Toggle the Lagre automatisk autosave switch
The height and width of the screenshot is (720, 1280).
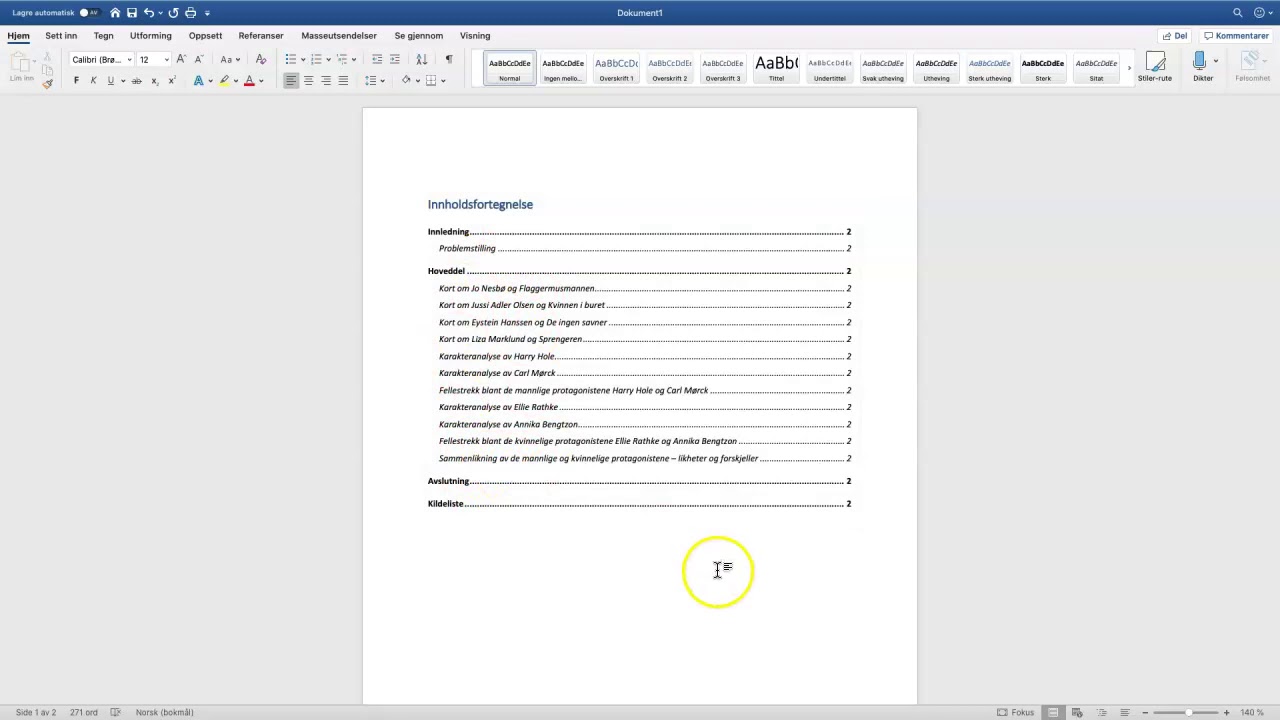(x=89, y=13)
